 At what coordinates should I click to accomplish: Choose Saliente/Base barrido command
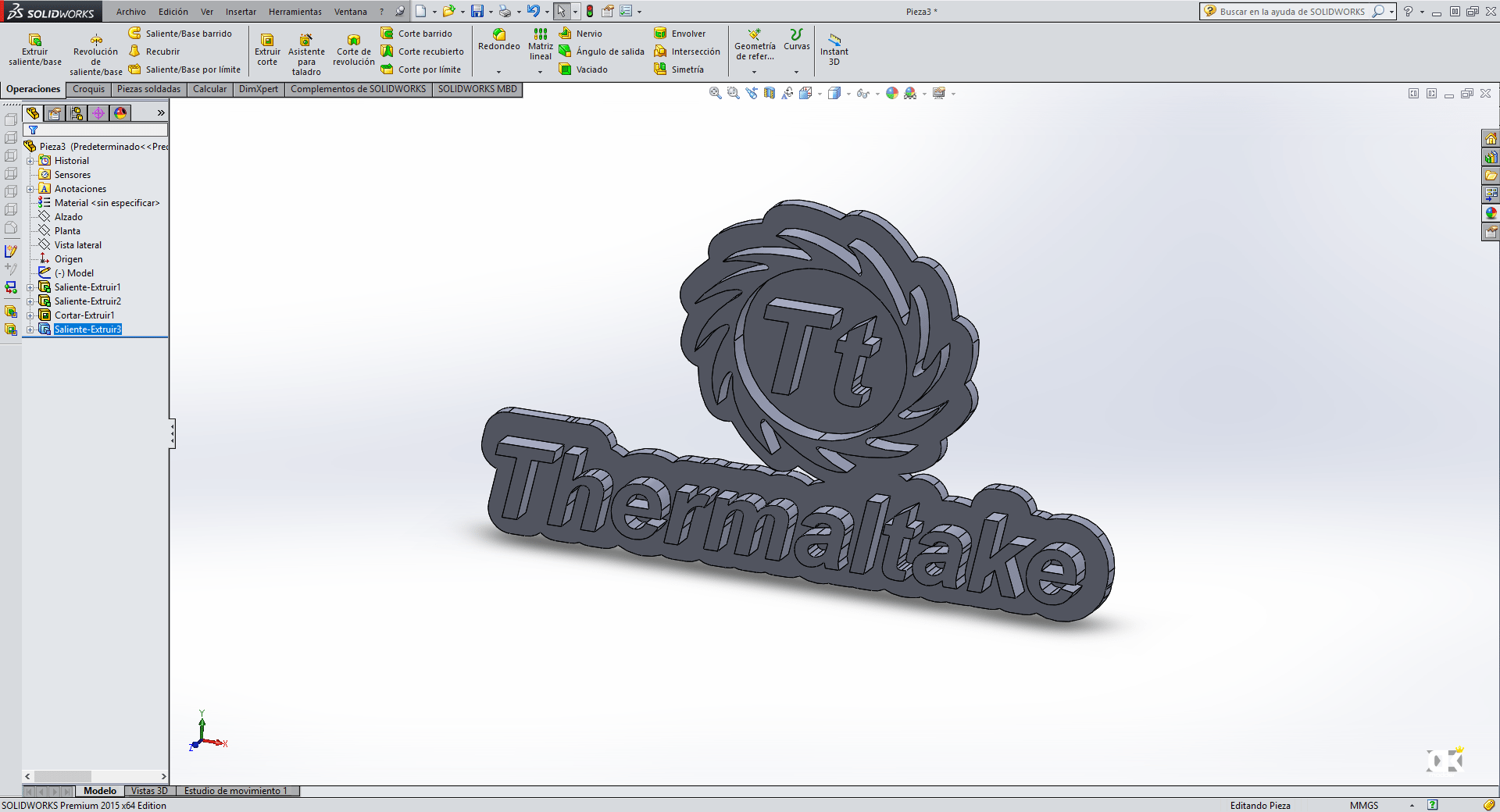click(x=180, y=34)
